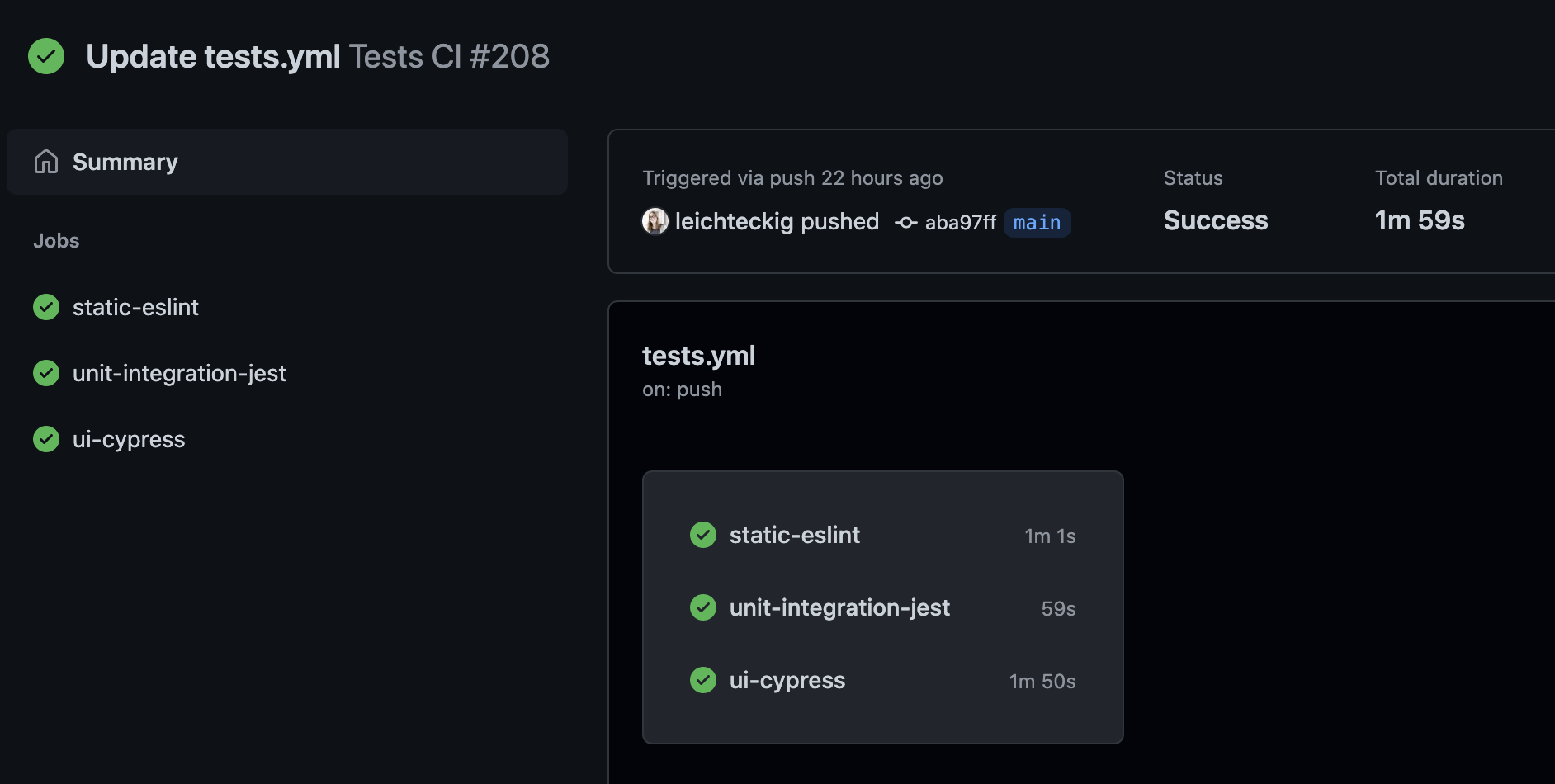This screenshot has width=1555, height=784.
Task: Select the main branch badge
Action: (1037, 222)
